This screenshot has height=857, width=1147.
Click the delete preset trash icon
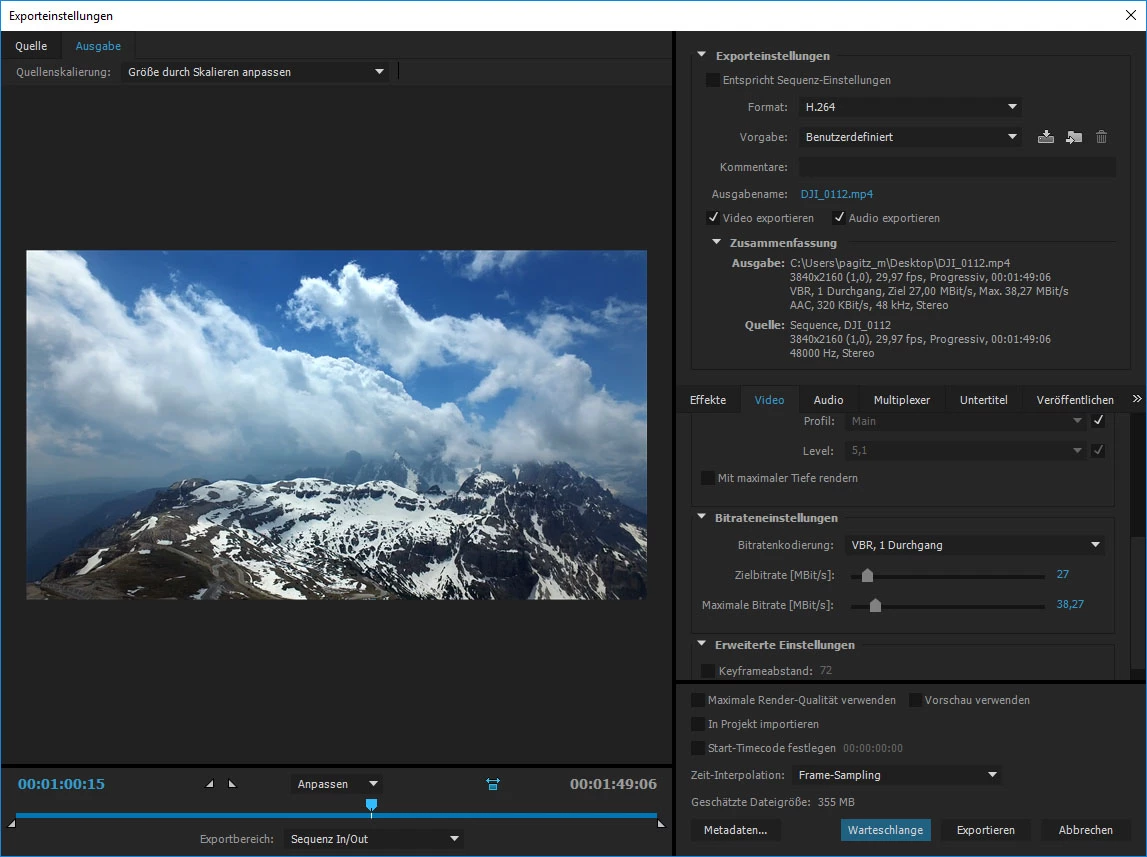point(1101,137)
